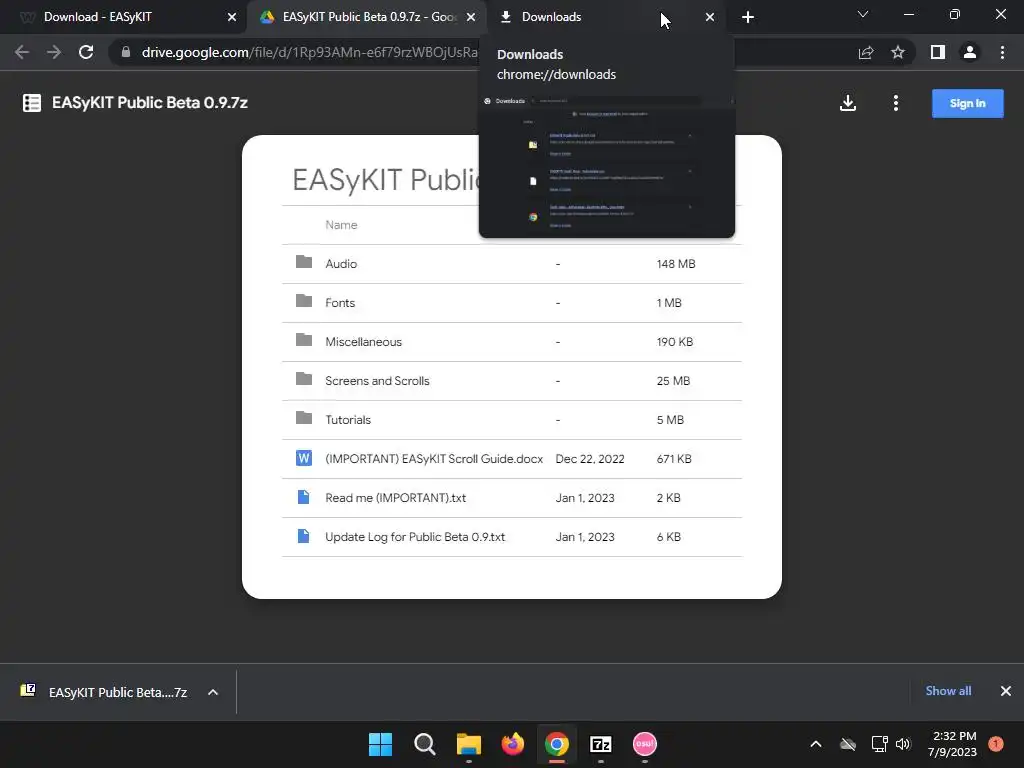This screenshot has height=768, width=1024.
Task: Close the downloads bar
Action: [1006, 691]
